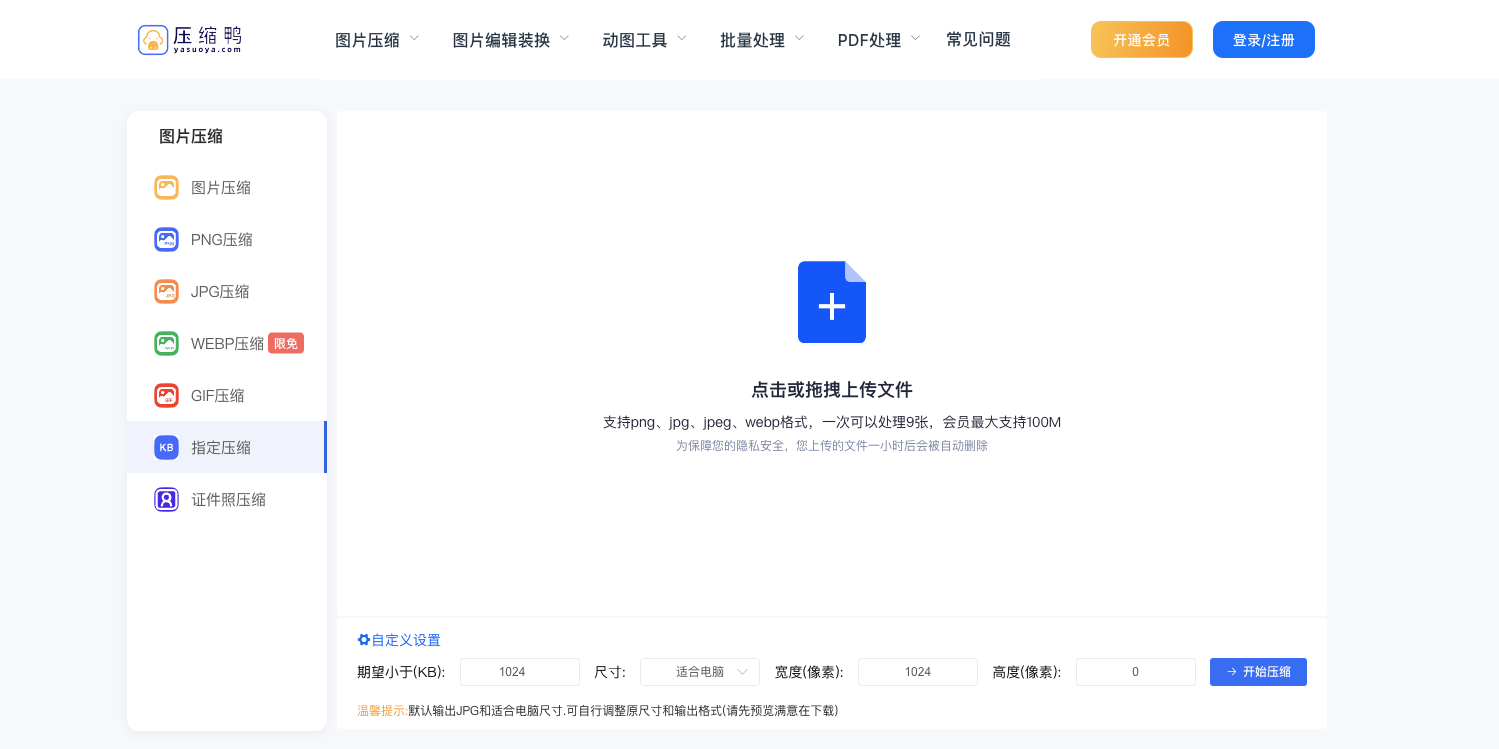This screenshot has width=1499, height=749.
Task: Open the PDF处理 navigation menu
Action: click(869, 40)
